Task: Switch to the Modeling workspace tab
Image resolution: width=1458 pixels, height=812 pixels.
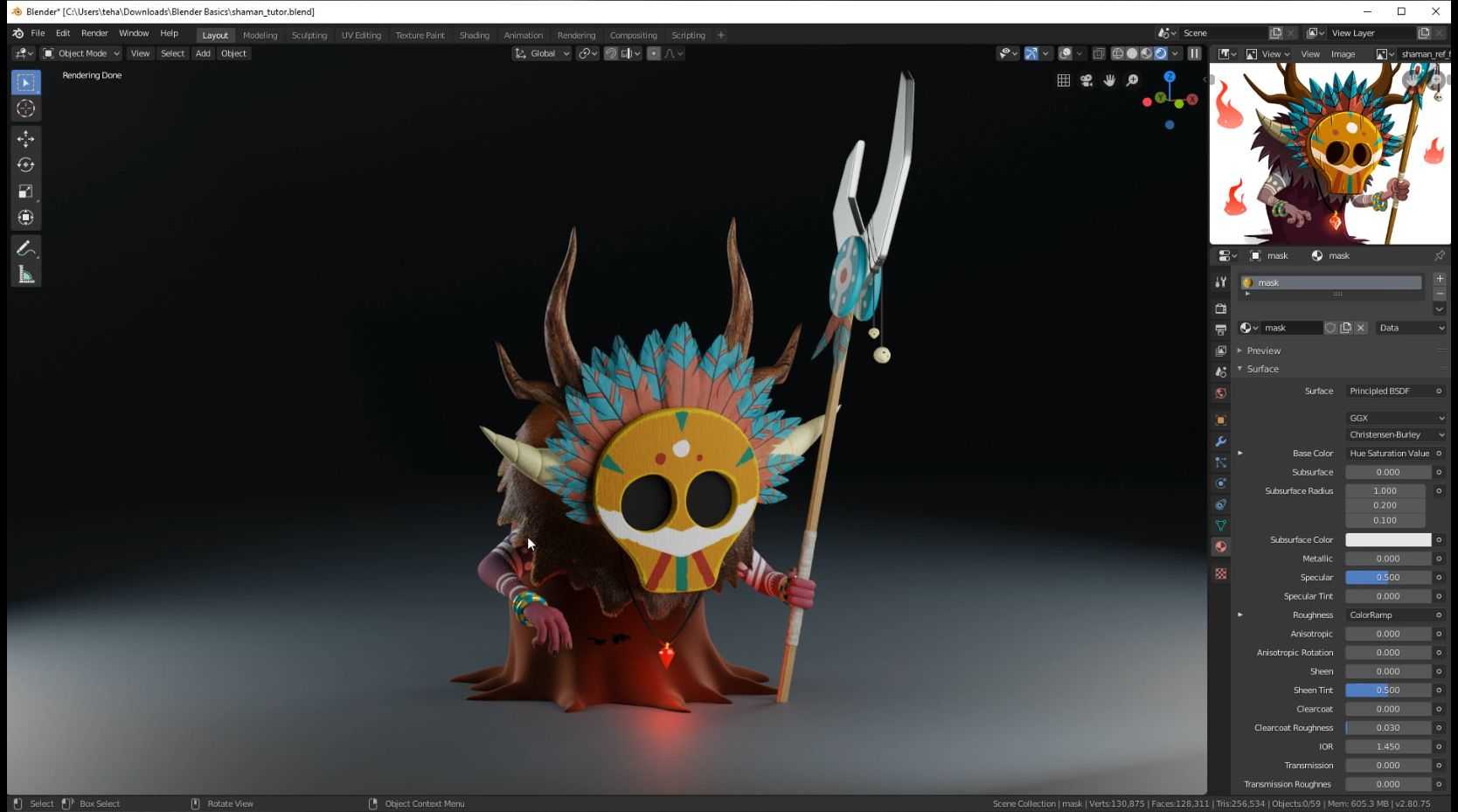Action: coord(260,35)
